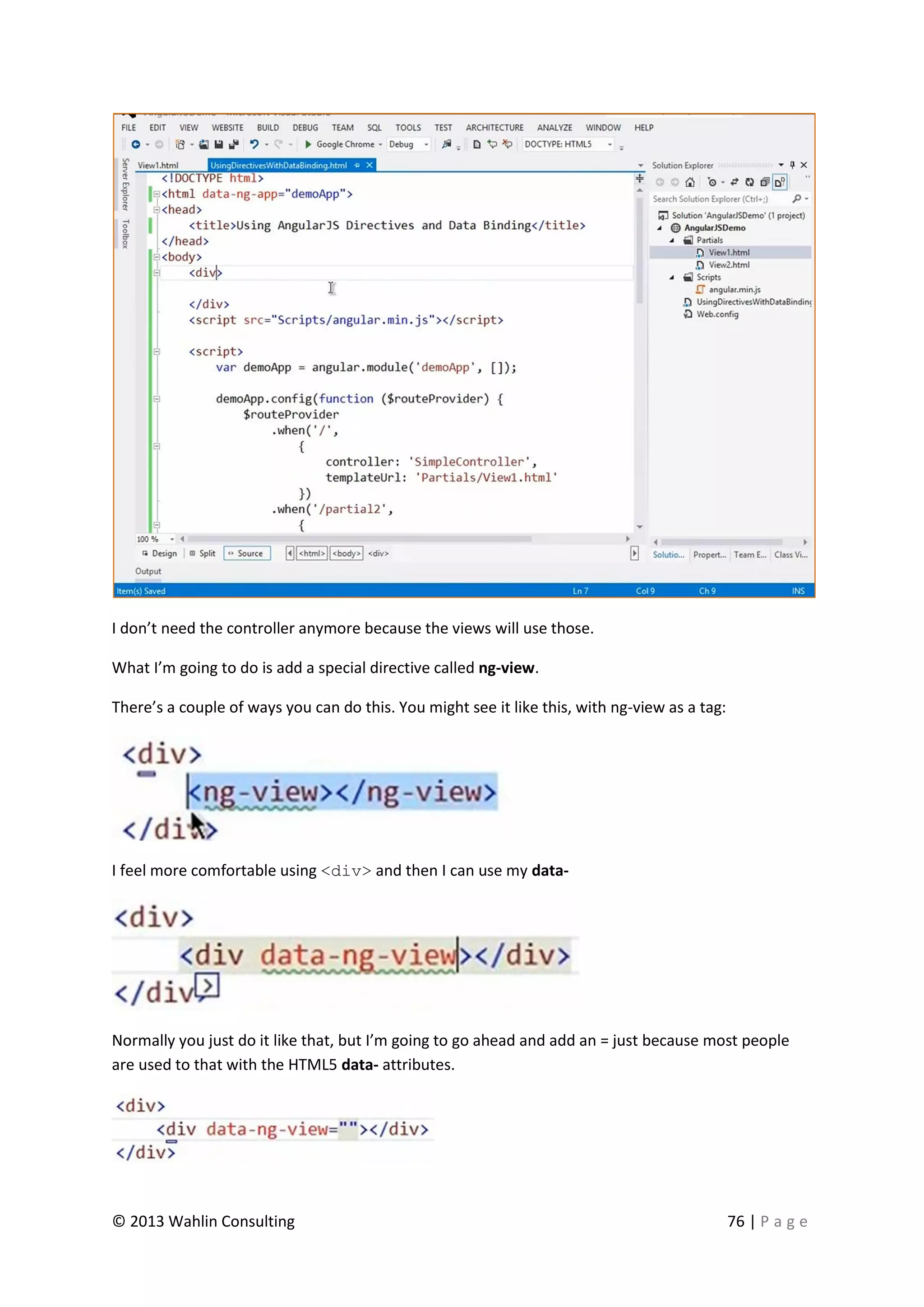Click the Search Solution Explorer field
Image resolution: width=924 pixels, height=1307 pixels.
click(x=718, y=199)
